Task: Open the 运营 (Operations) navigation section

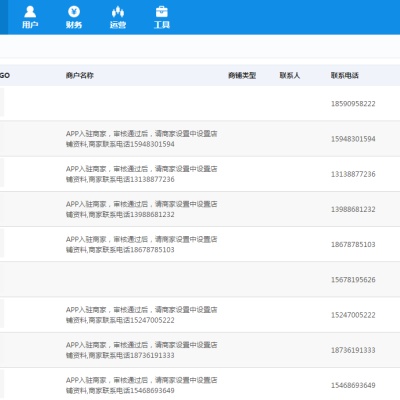Action: click(x=118, y=17)
